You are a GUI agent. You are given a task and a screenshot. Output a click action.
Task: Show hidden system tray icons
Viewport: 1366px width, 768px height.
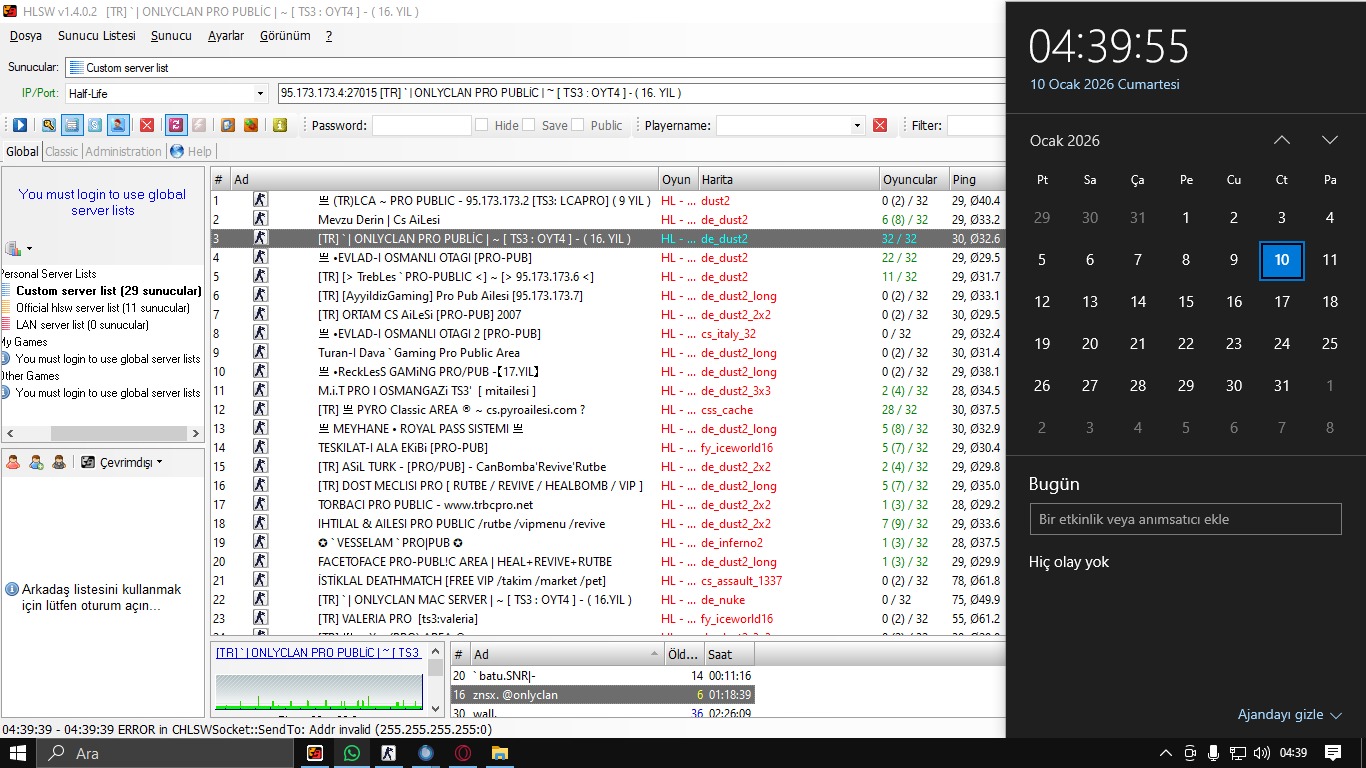point(1166,753)
